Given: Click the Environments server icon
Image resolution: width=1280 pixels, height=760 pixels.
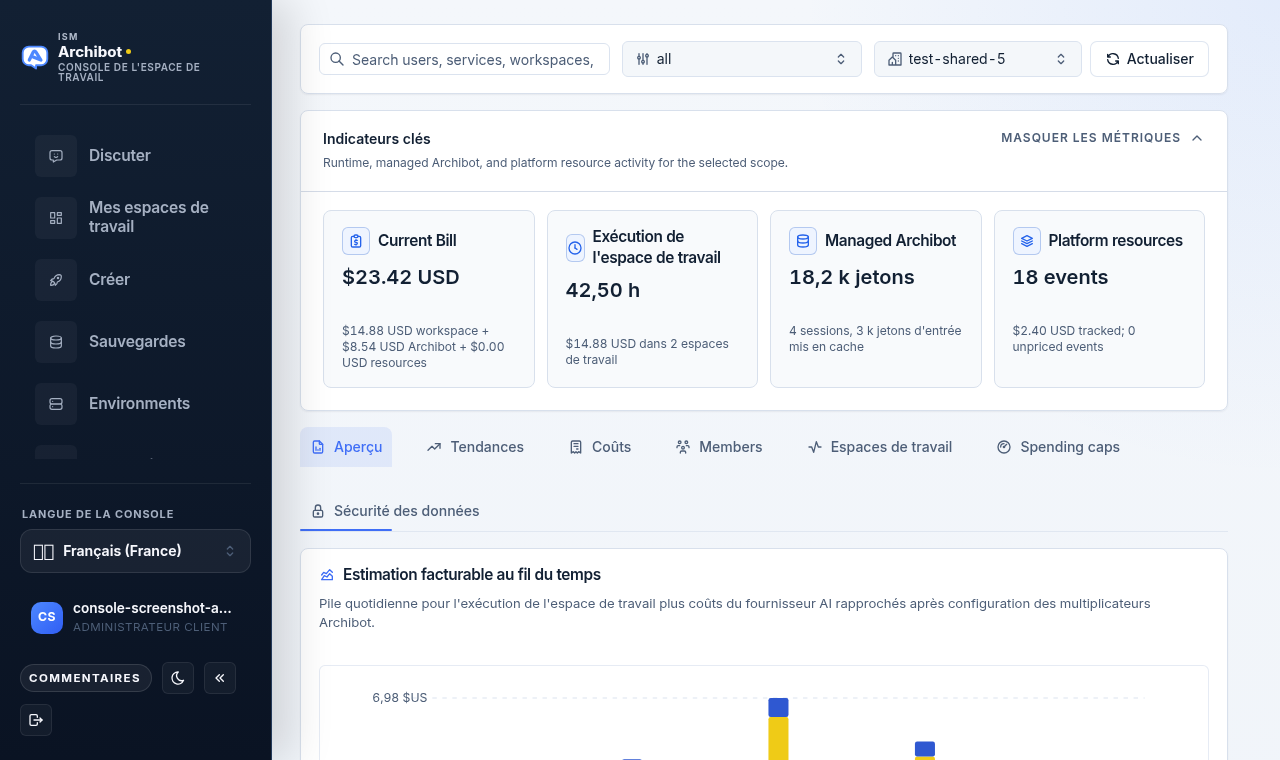Looking at the screenshot, I should (56, 404).
